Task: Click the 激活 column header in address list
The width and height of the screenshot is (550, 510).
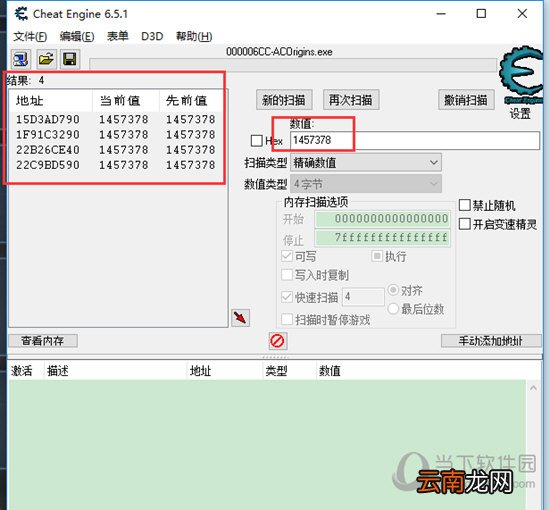Action: click(x=26, y=370)
